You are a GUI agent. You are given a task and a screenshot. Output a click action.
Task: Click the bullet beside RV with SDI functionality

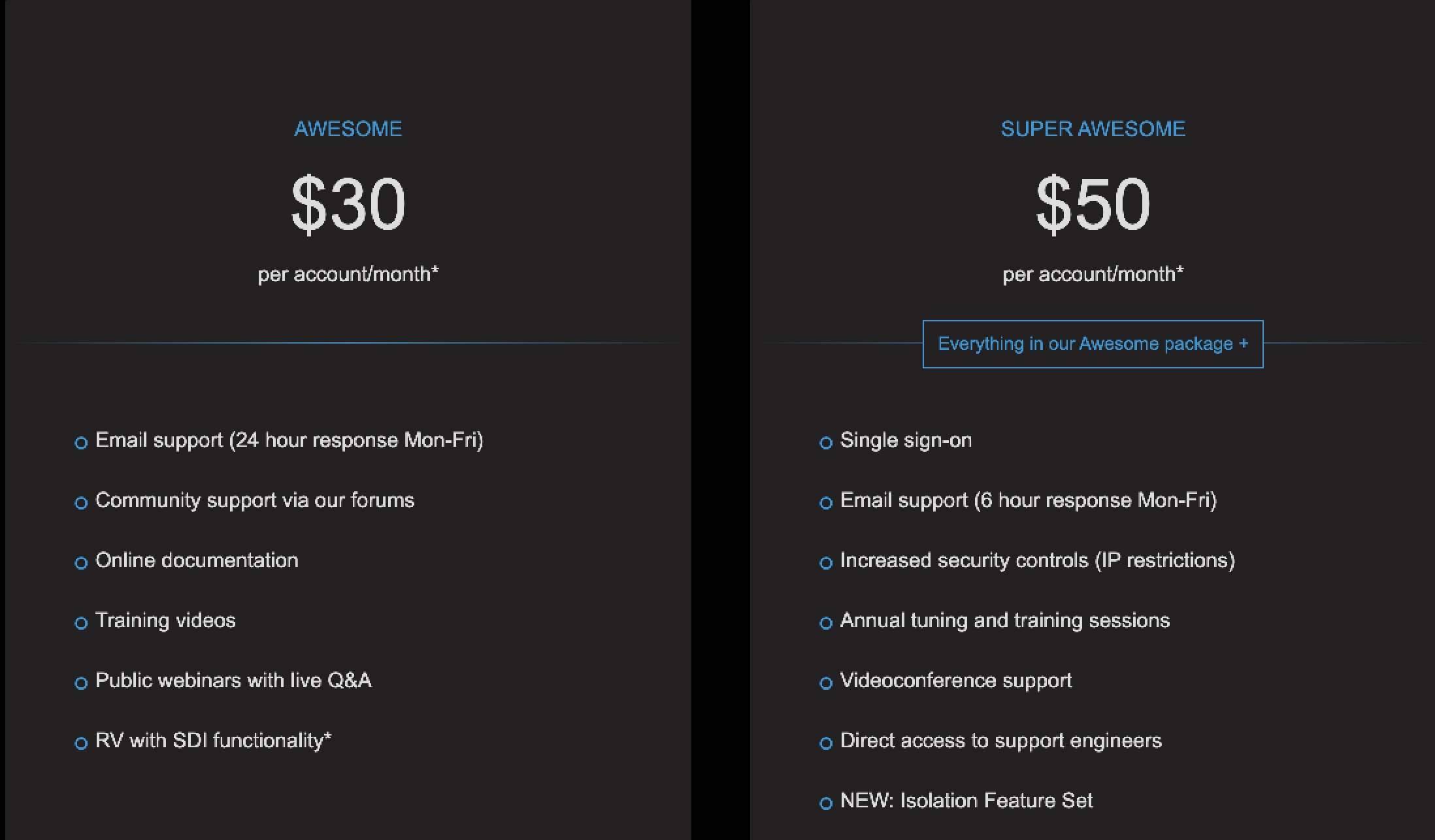coord(81,743)
